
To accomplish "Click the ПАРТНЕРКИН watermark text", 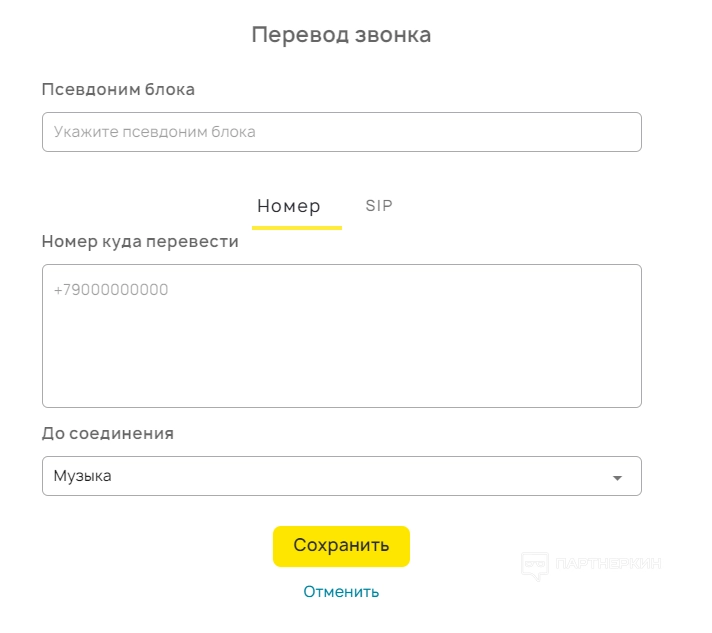I will [x=608, y=564].
